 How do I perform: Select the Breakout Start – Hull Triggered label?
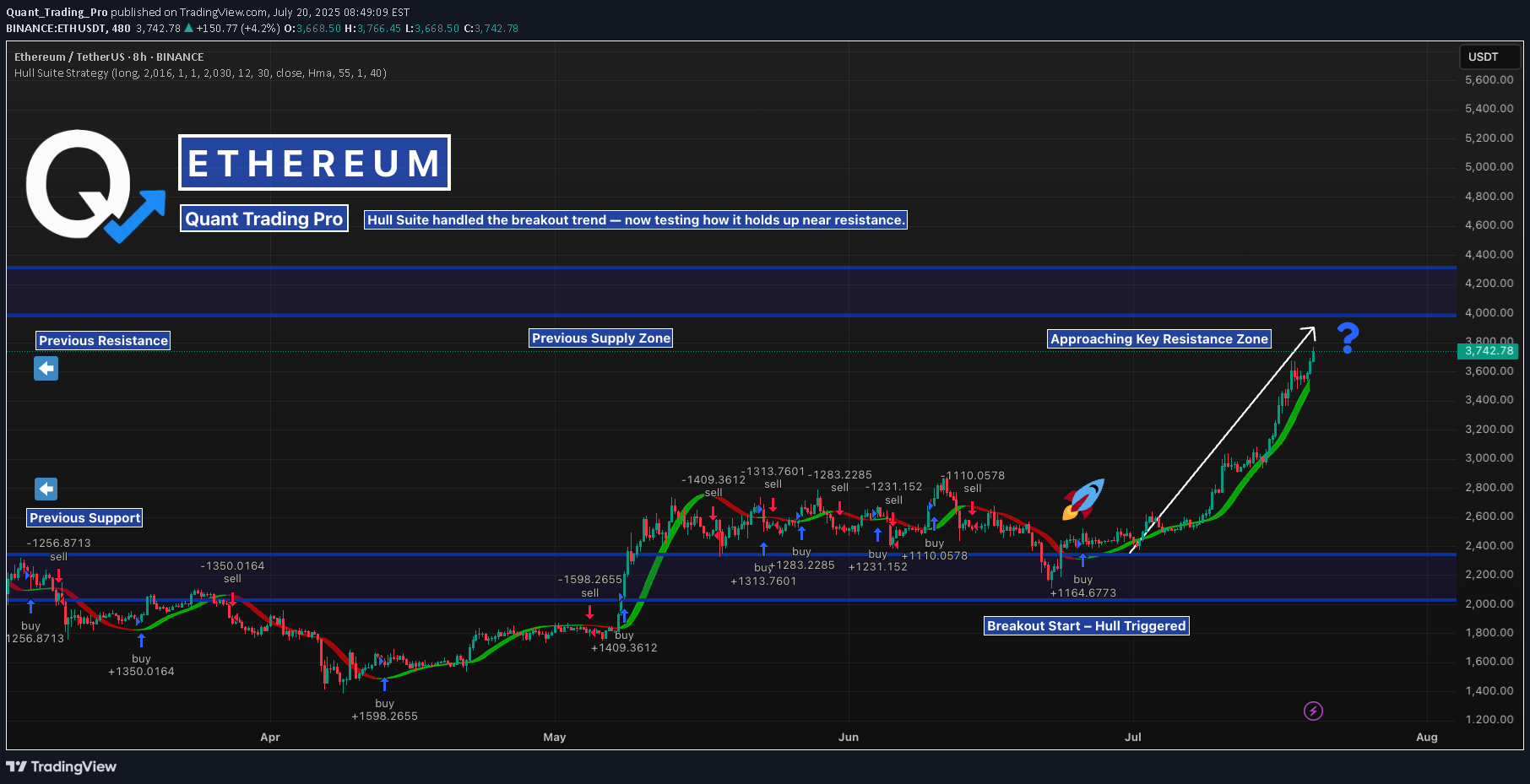coord(1087,626)
